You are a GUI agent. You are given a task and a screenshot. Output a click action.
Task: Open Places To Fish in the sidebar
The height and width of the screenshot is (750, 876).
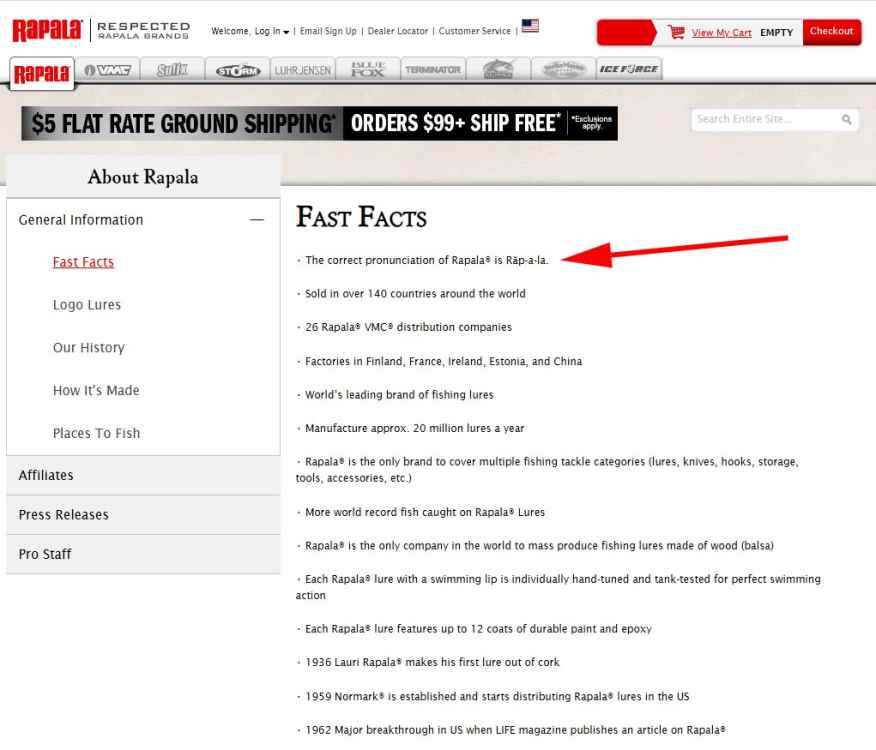tap(96, 433)
